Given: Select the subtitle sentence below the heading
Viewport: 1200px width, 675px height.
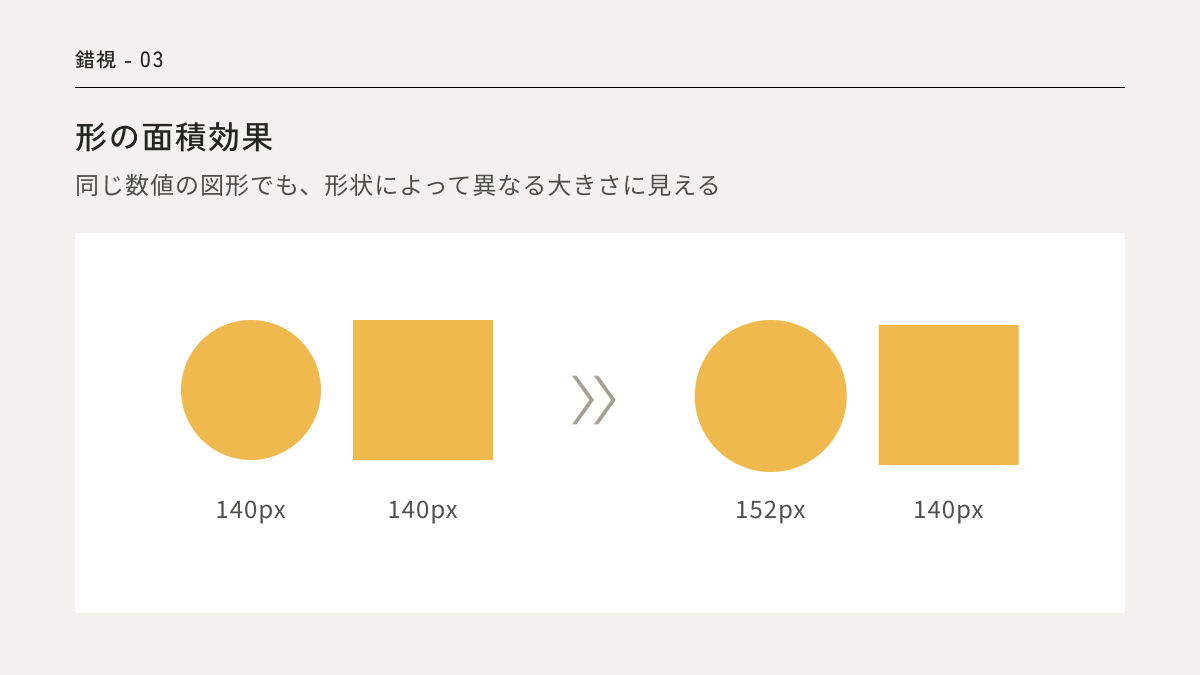Looking at the screenshot, I should [397, 186].
